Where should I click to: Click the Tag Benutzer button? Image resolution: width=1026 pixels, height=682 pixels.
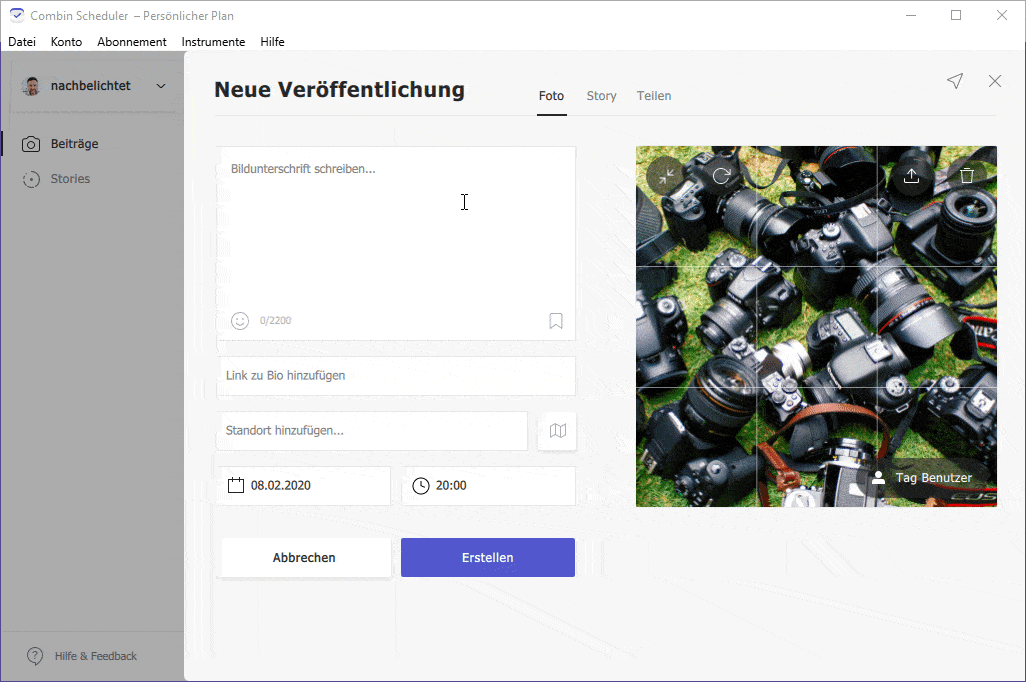point(922,478)
